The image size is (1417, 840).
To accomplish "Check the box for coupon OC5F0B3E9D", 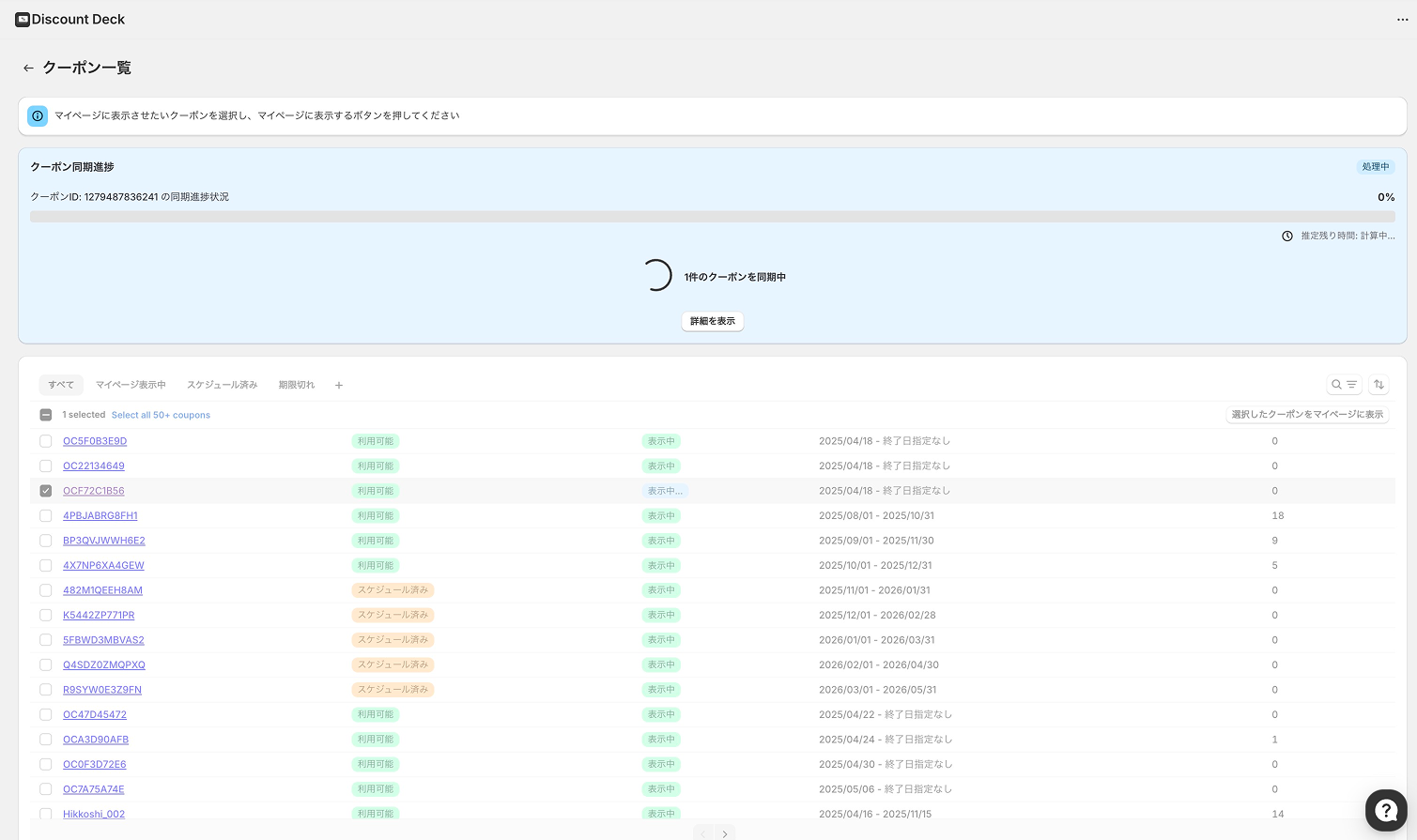I will [46, 441].
